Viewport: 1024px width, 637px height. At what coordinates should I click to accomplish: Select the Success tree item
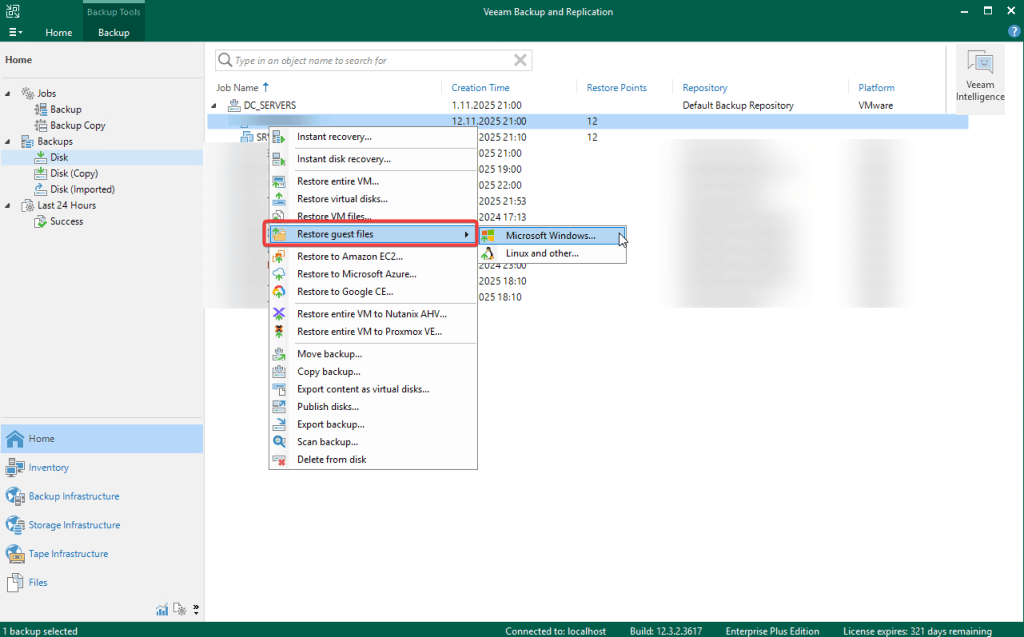coord(67,221)
